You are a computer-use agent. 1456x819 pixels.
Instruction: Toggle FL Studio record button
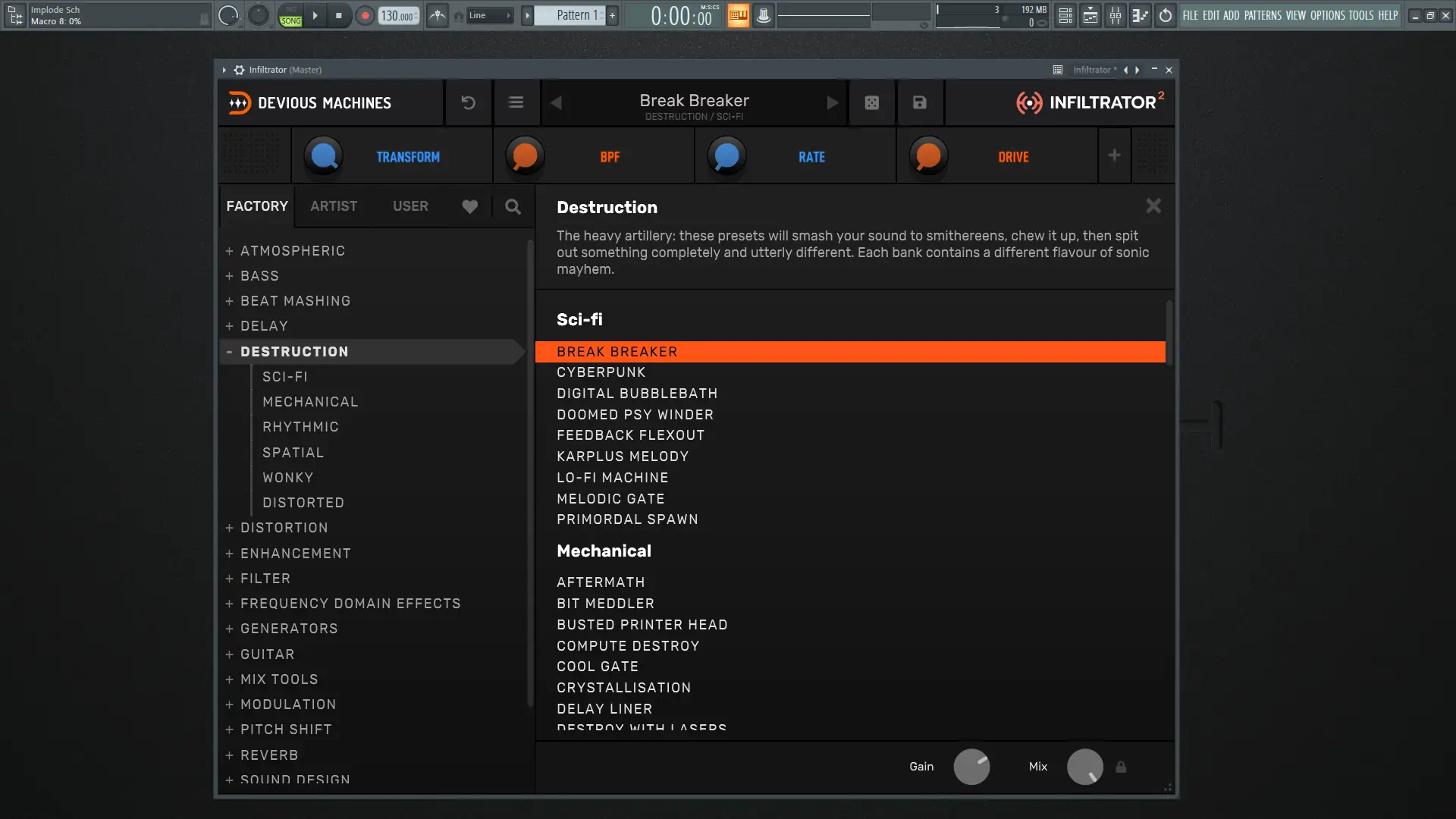[365, 15]
